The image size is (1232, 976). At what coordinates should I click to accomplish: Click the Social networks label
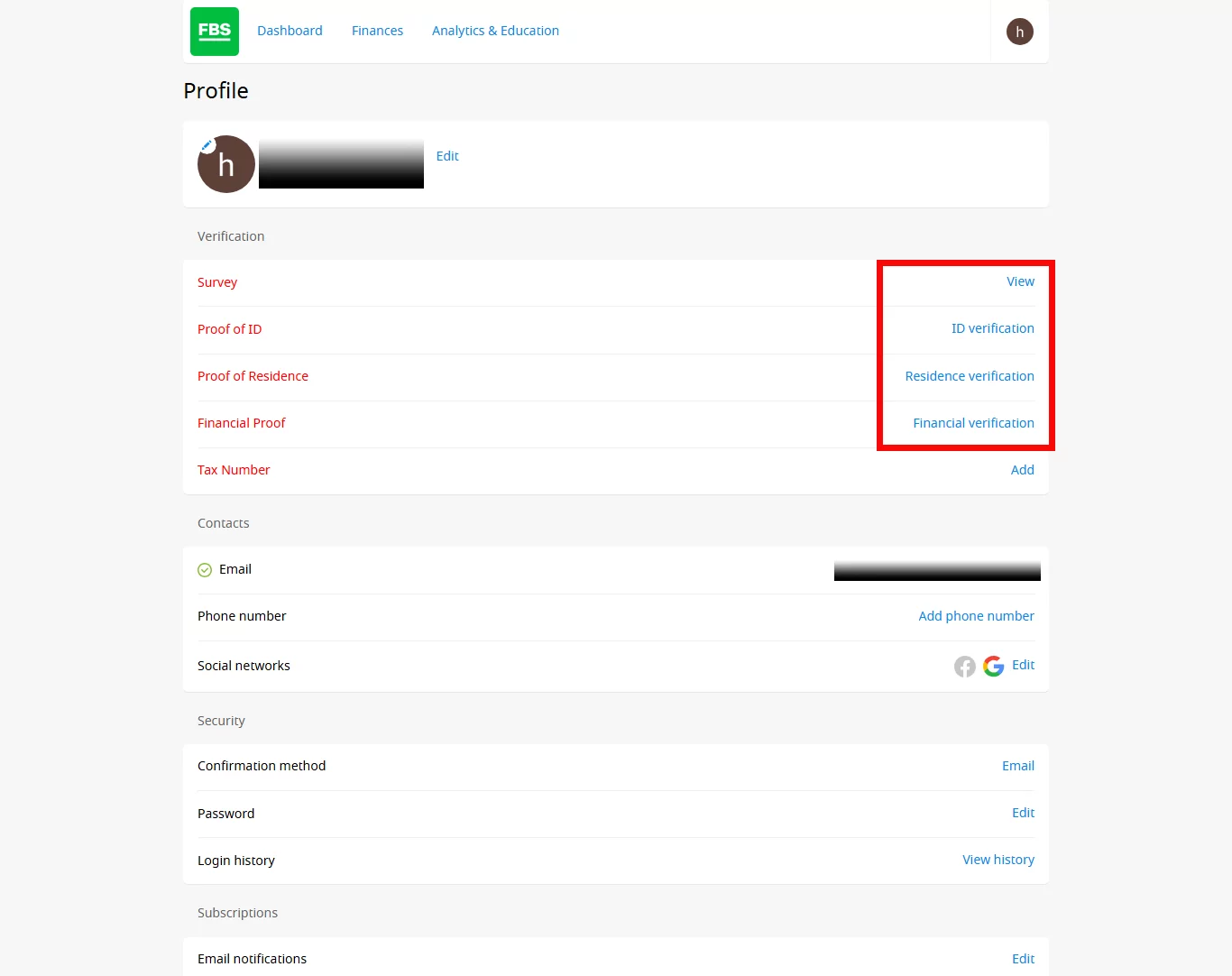coord(244,666)
